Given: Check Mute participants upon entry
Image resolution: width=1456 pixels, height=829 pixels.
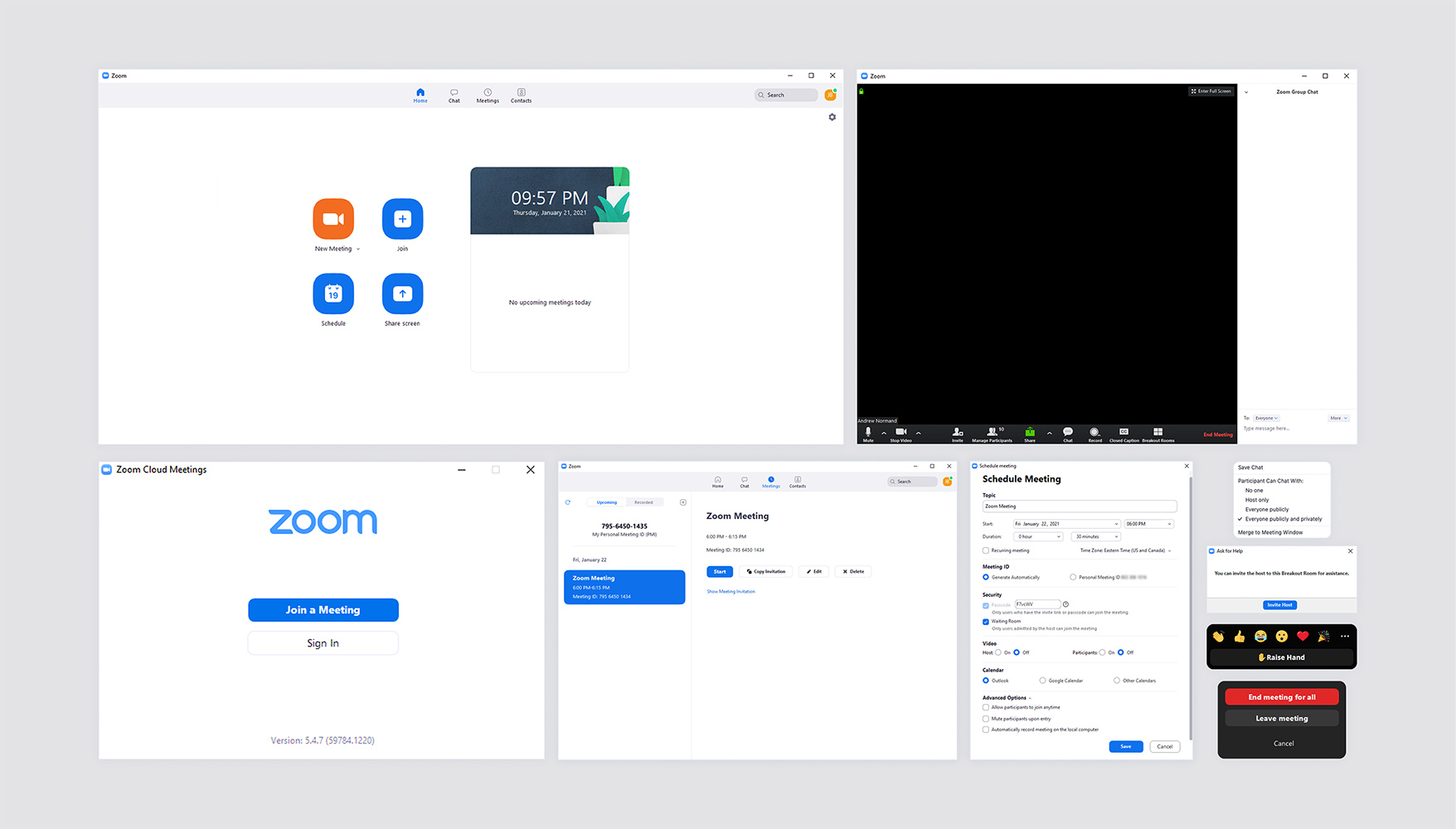Looking at the screenshot, I should pos(986,719).
